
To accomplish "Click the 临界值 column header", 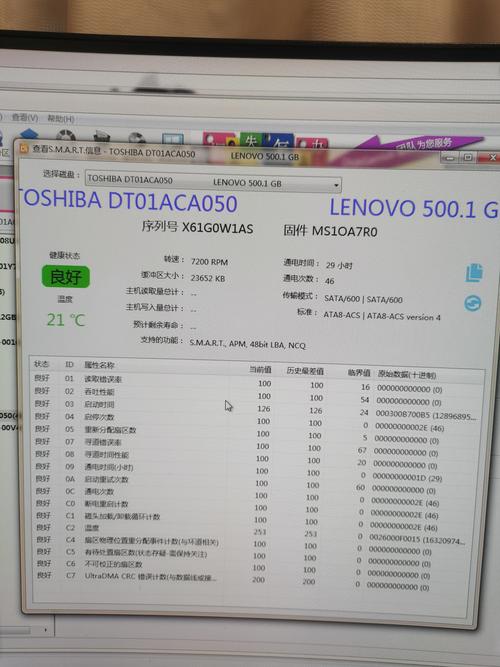I will click(359, 373).
